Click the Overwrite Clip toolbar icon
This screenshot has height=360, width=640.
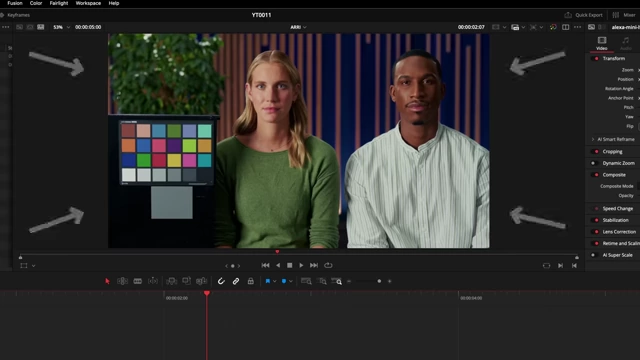tap(187, 281)
